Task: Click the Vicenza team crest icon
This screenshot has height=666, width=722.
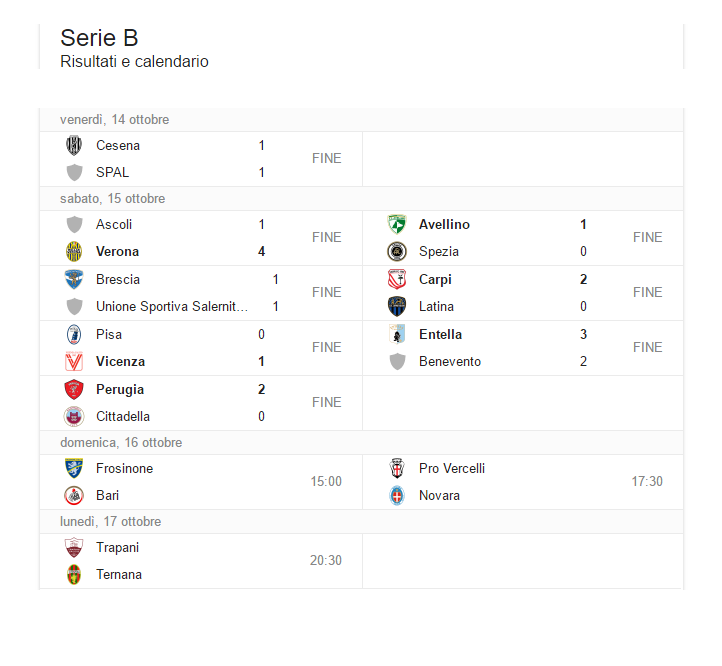Action: (74, 361)
